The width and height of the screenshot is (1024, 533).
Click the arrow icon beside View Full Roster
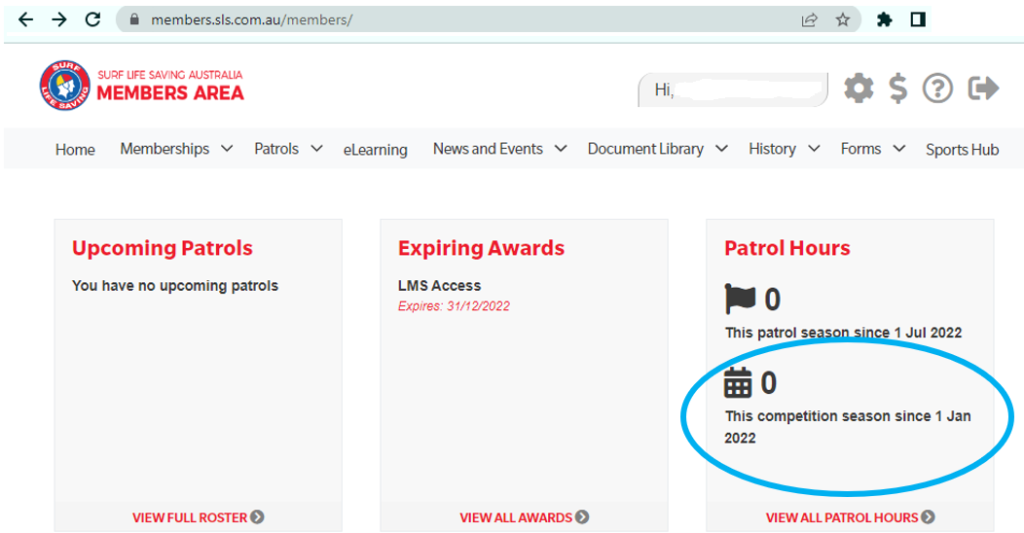pyautogui.click(x=257, y=517)
